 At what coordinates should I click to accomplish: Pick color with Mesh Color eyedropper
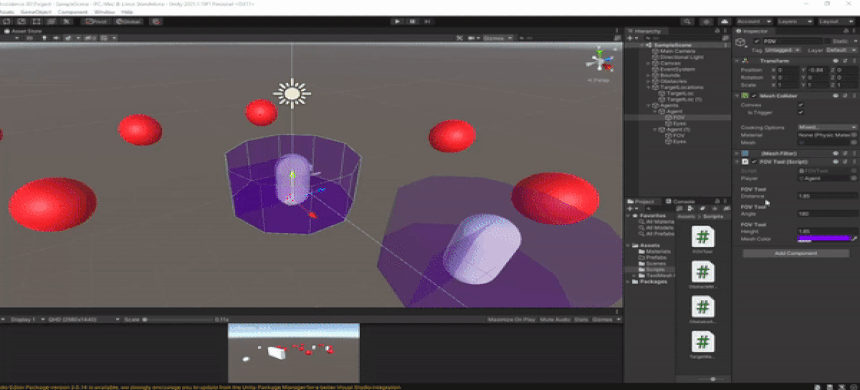point(855,239)
